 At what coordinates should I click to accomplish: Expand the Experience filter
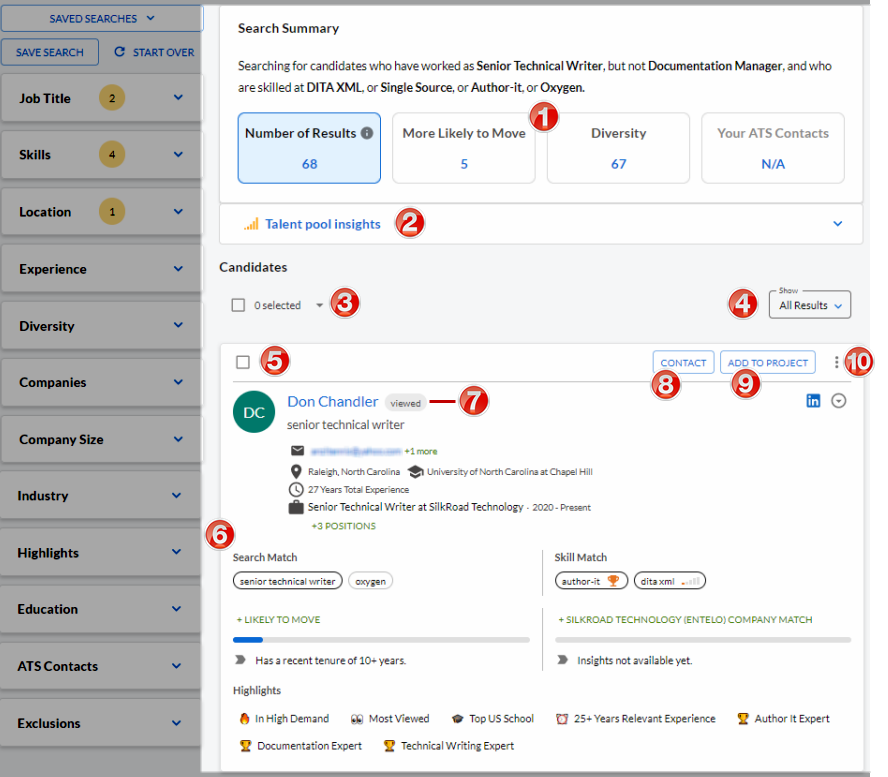click(101, 268)
